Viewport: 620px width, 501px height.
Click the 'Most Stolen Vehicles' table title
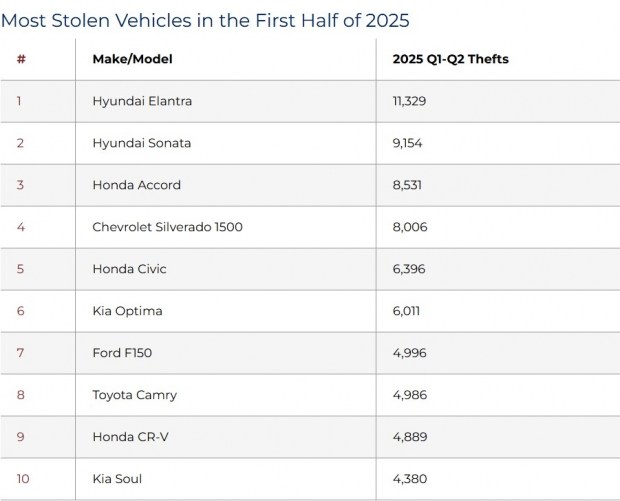pyautogui.click(x=205, y=19)
